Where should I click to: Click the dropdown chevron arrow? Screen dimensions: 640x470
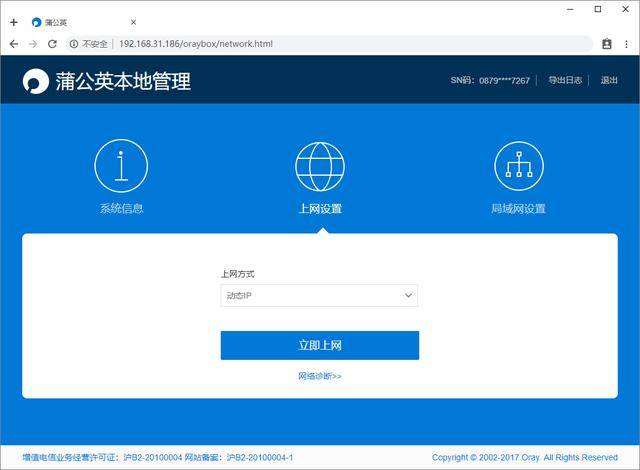408,295
